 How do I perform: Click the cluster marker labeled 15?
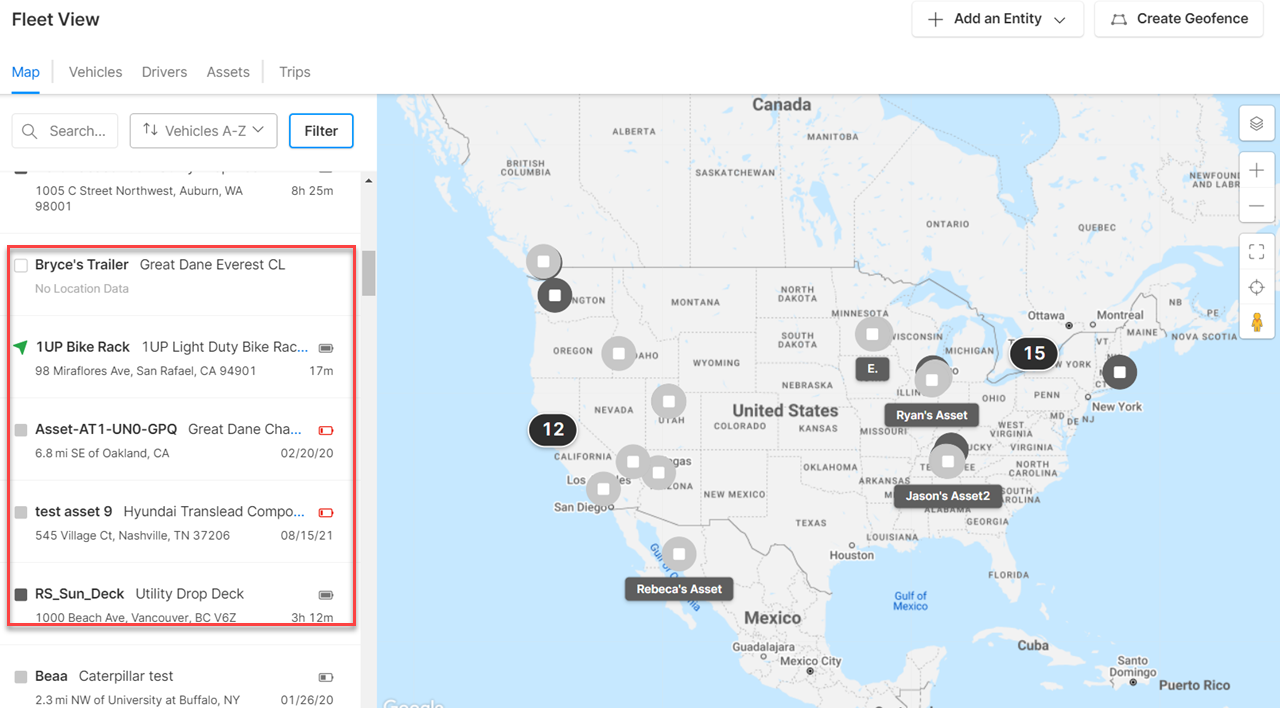(x=1034, y=353)
